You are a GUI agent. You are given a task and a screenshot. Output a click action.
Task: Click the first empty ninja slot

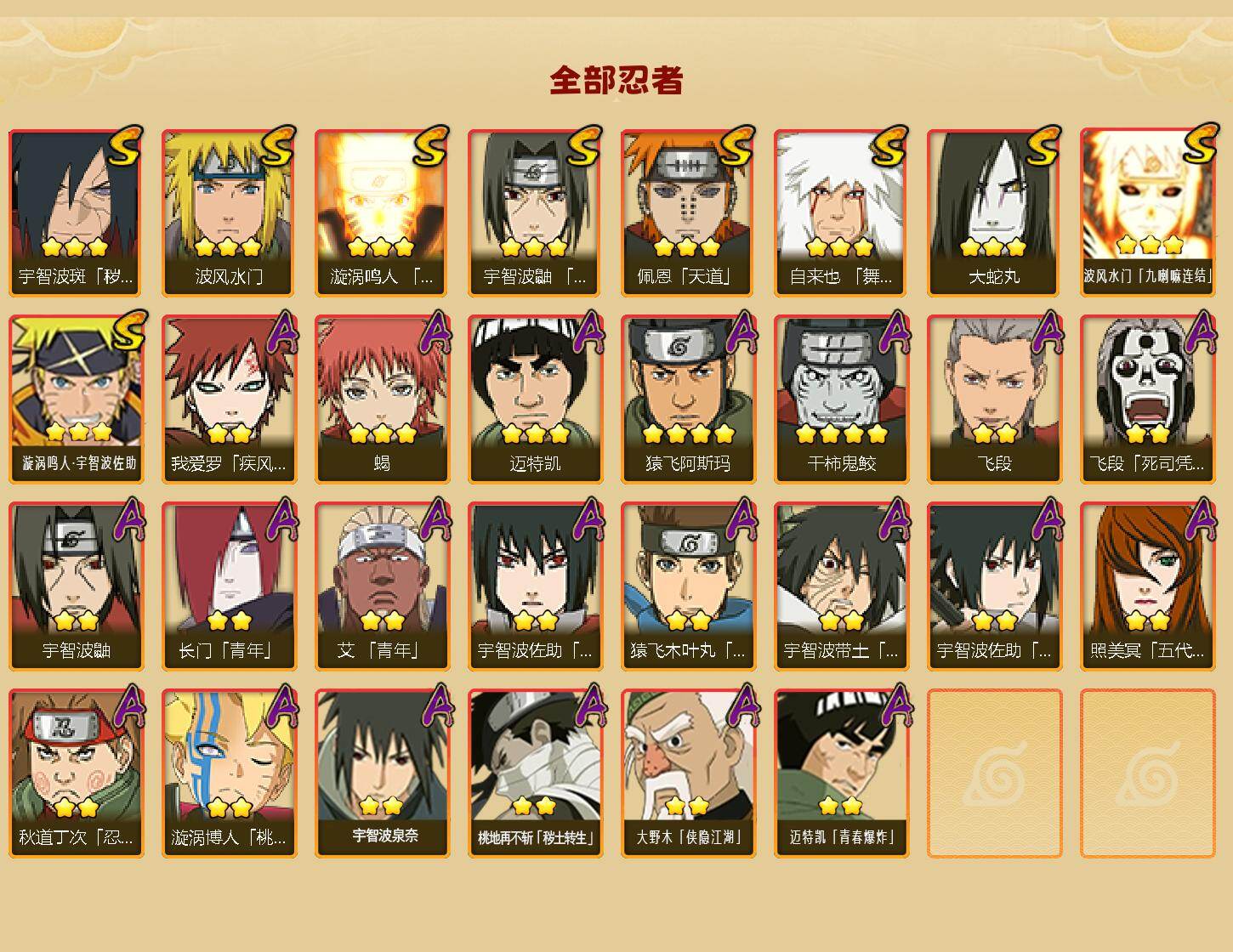[x=994, y=773]
